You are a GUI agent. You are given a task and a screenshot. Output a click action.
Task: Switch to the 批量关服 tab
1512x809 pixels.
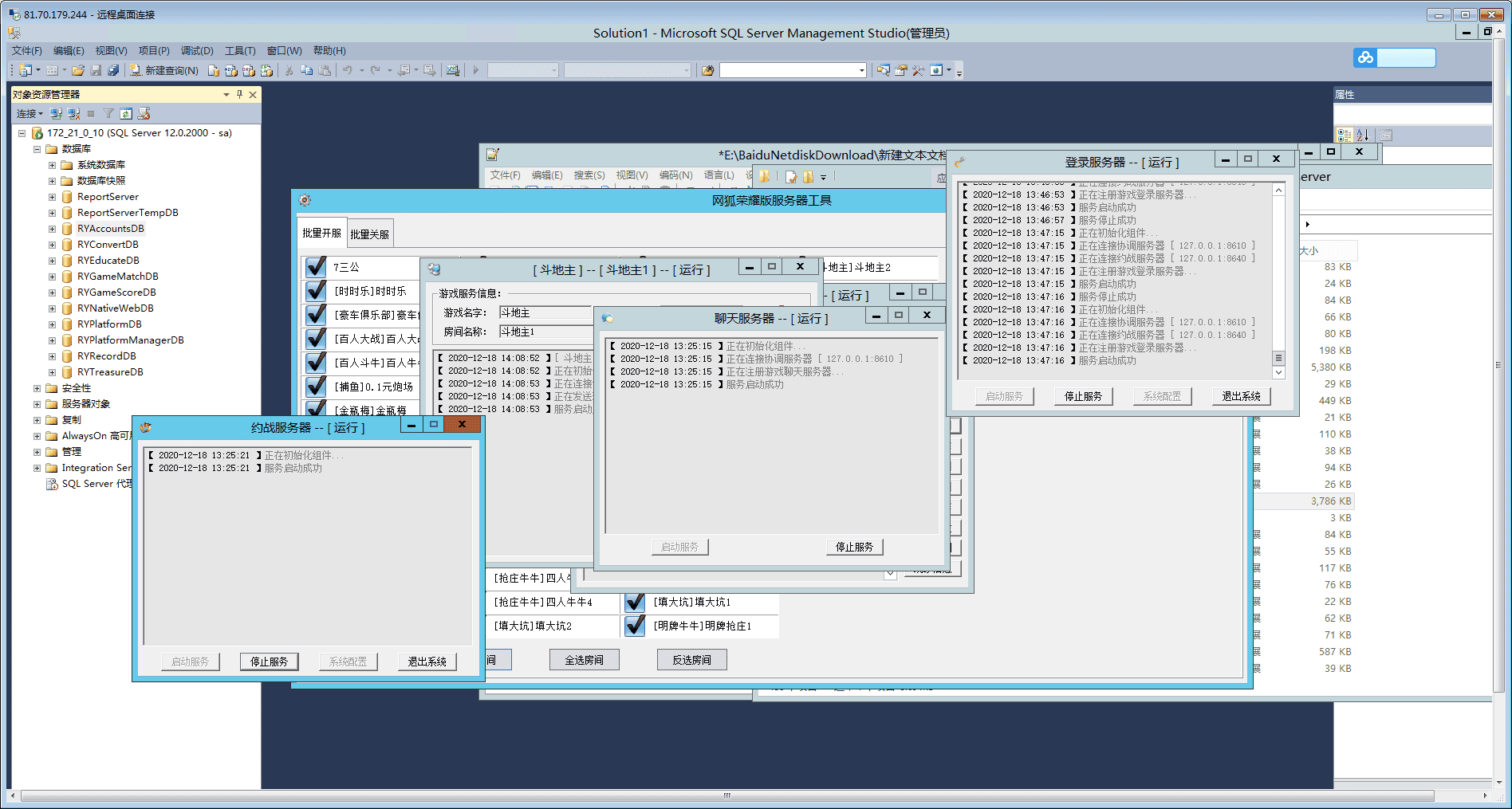click(x=369, y=234)
